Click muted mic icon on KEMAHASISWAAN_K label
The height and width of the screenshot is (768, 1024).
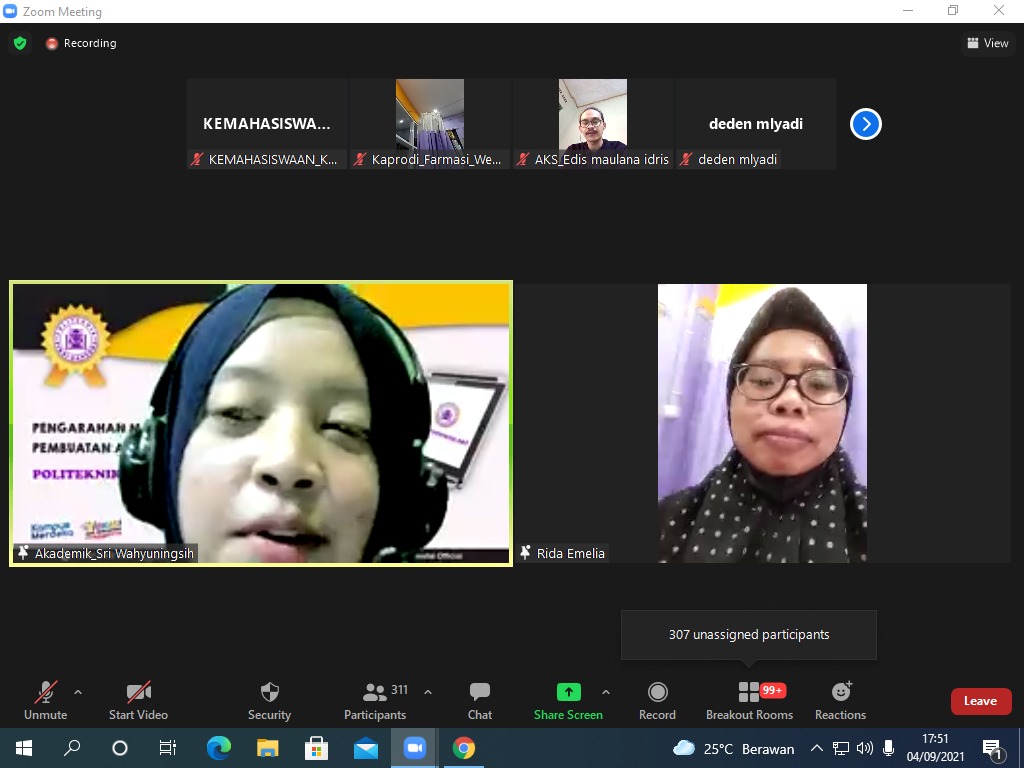pos(197,159)
